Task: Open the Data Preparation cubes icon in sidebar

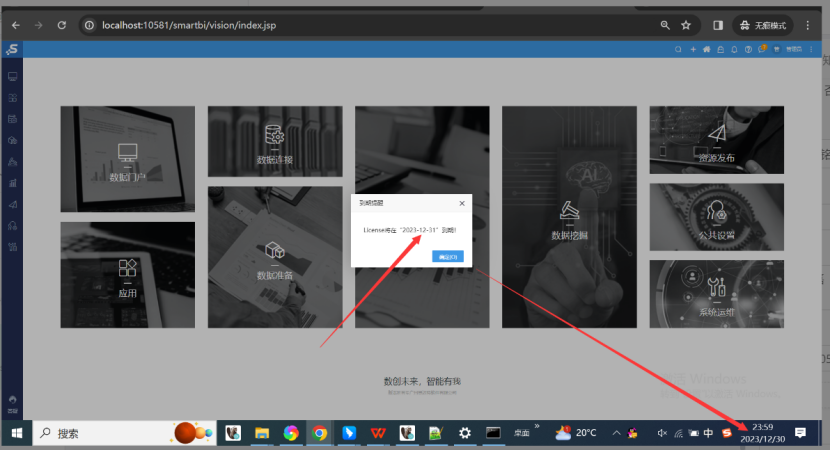Action: coord(13,140)
